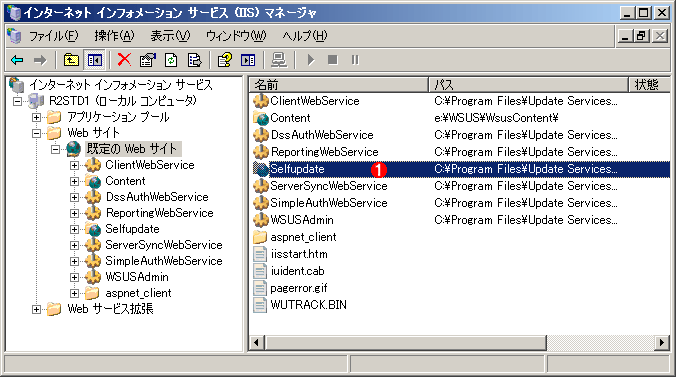The image size is (676, 377).
Task: Expand the Web サービス拡張 node
Action: point(36,309)
